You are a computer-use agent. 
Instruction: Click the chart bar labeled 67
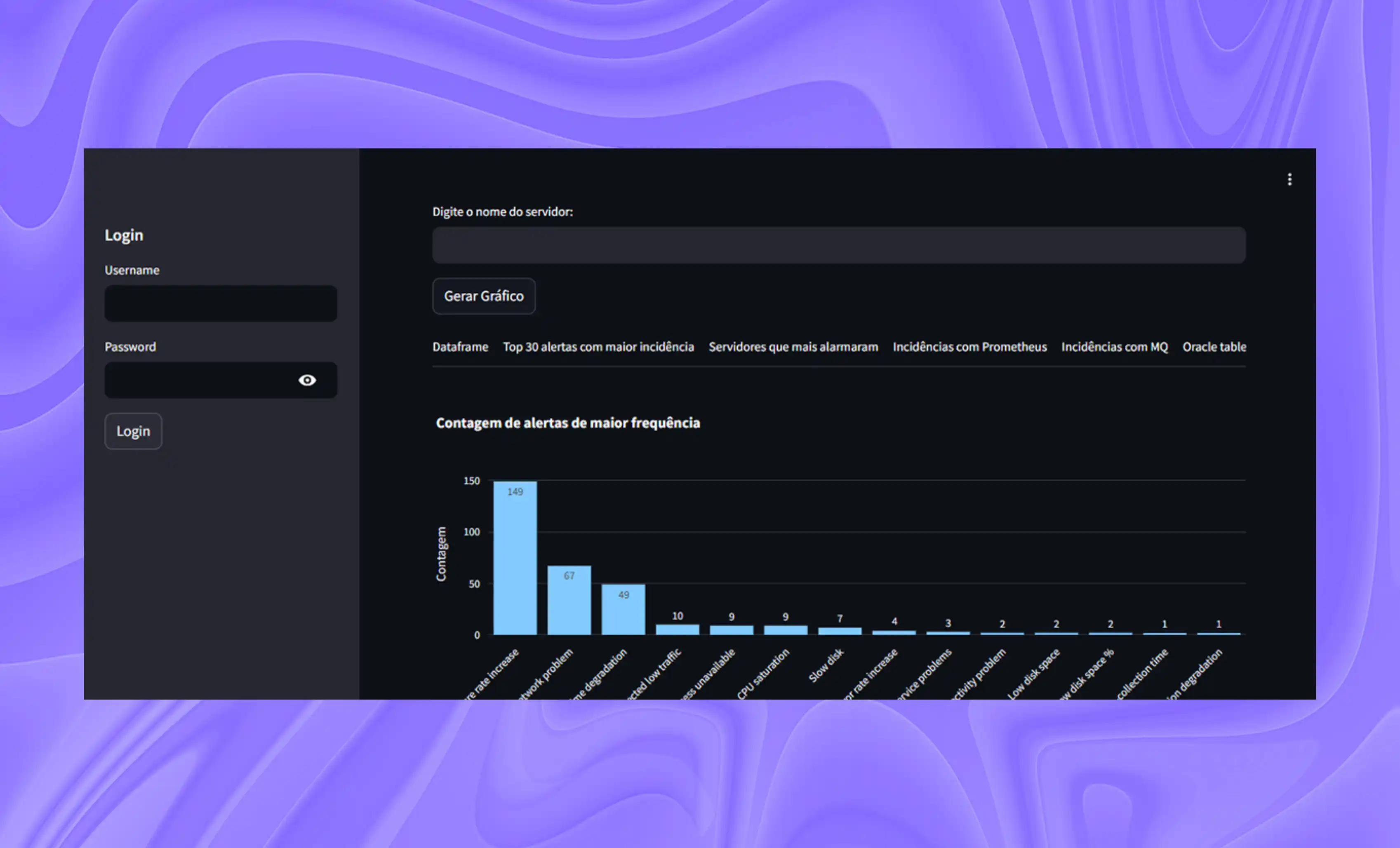(x=569, y=601)
